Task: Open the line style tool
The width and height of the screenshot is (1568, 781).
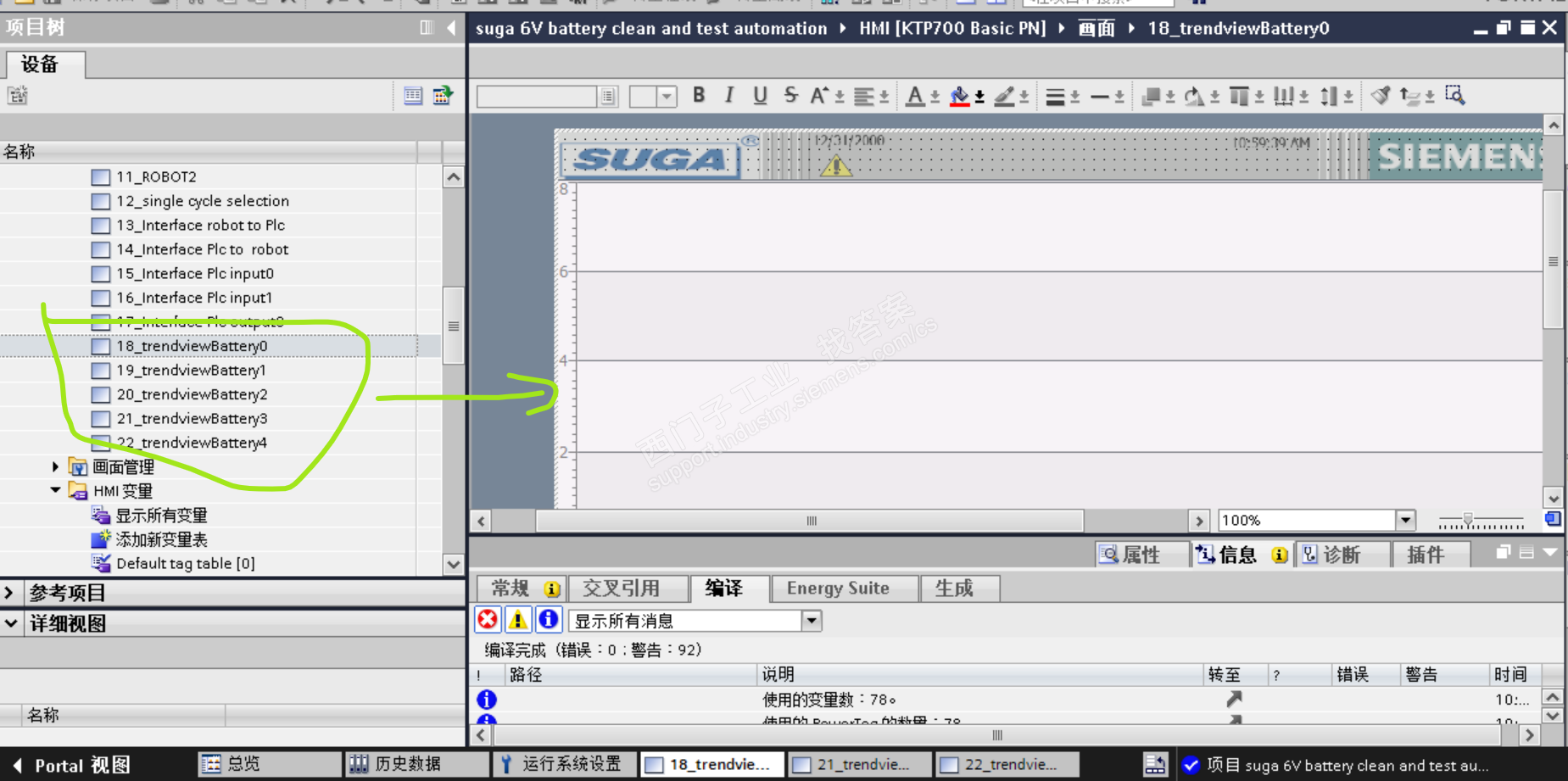Action: click(1055, 97)
